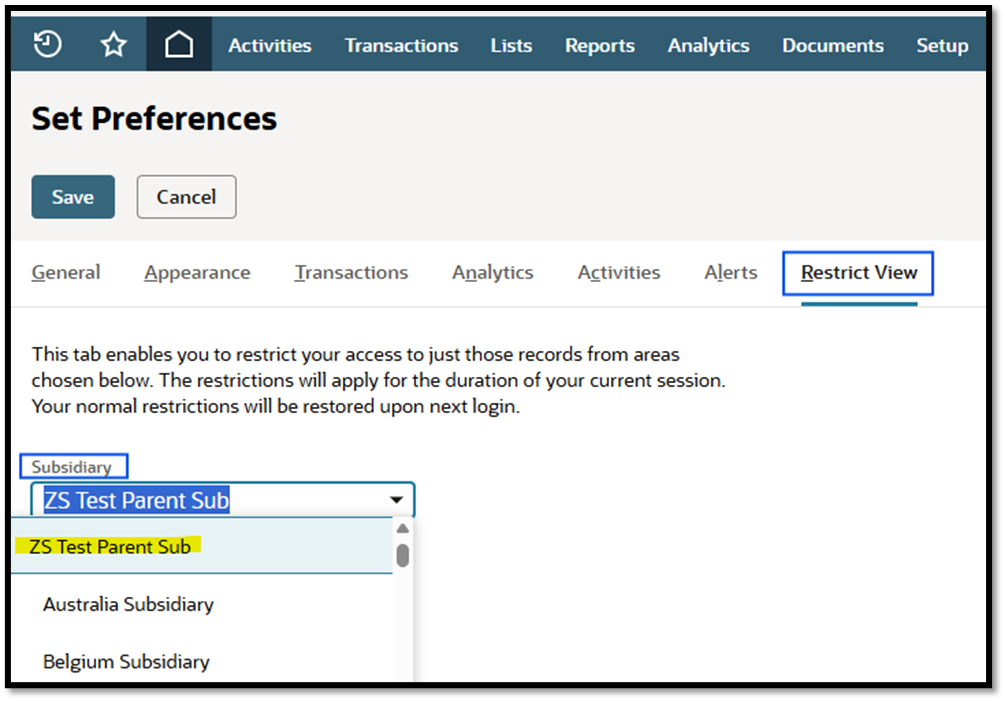Image resolution: width=1005 pixels, height=701 pixels.
Task: Open the Recent Records history icon
Action: [x=48, y=45]
